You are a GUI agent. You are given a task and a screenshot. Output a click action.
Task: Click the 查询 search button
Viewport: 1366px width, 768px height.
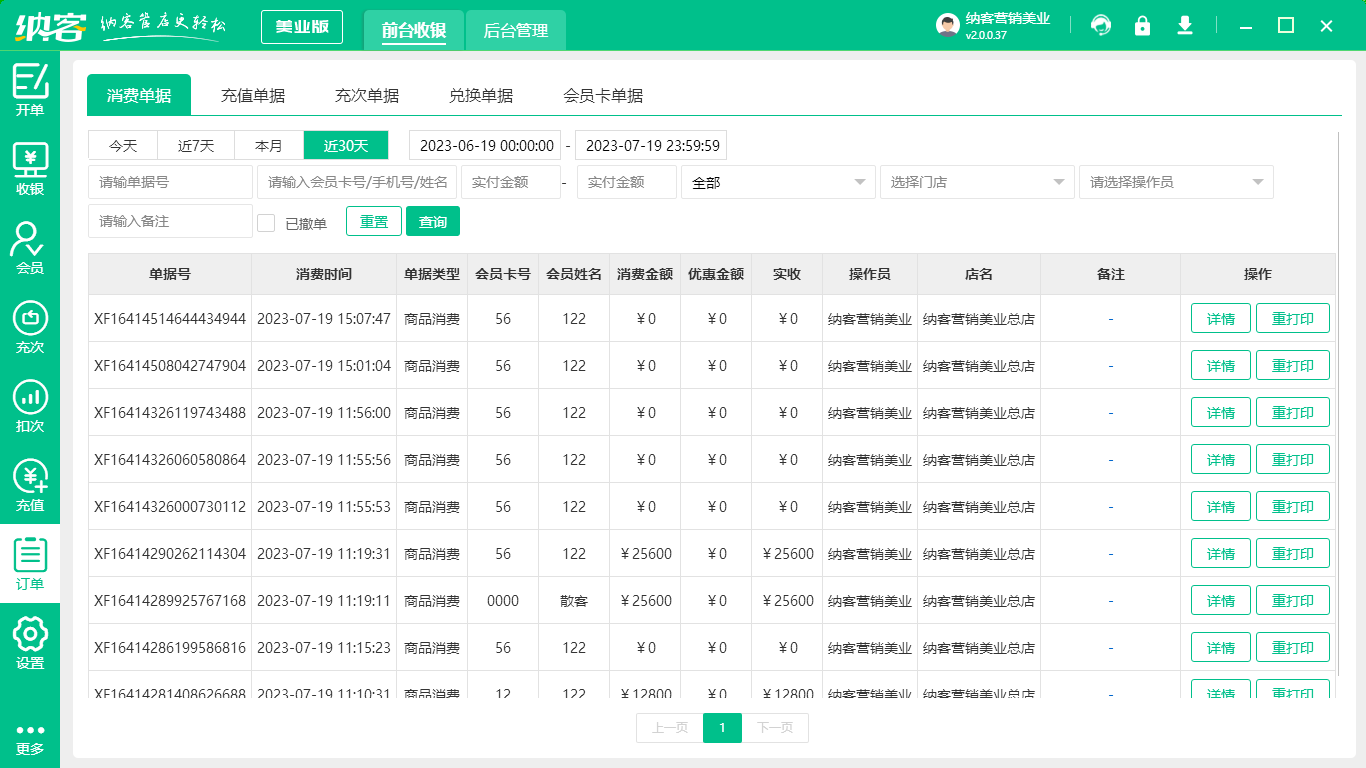[x=433, y=221]
